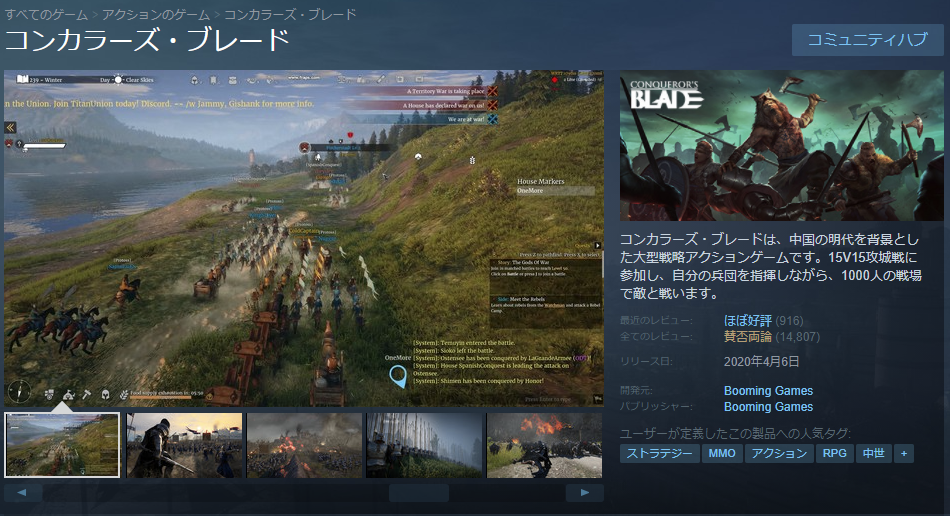Open コンカラーズ・ブレード breadcrumb link
This screenshot has height=516, width=950.
(290, 14)
